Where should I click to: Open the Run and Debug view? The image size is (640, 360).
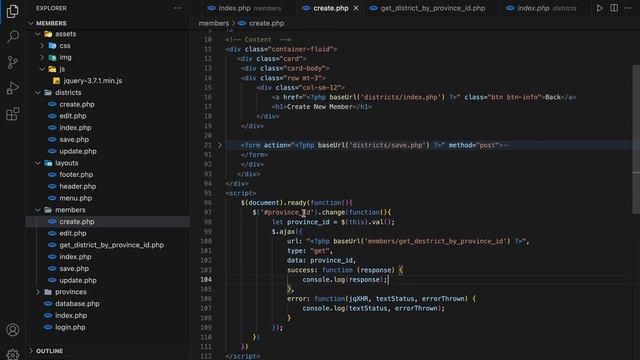coord(13,88)
